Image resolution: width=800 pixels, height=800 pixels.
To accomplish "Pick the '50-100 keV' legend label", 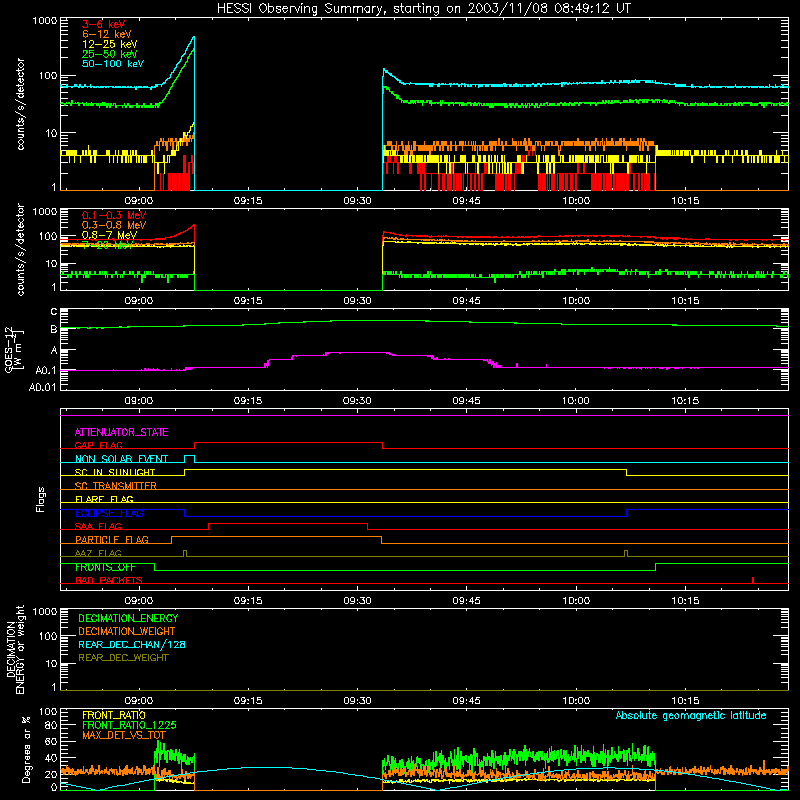I will (x=113, y=64).
